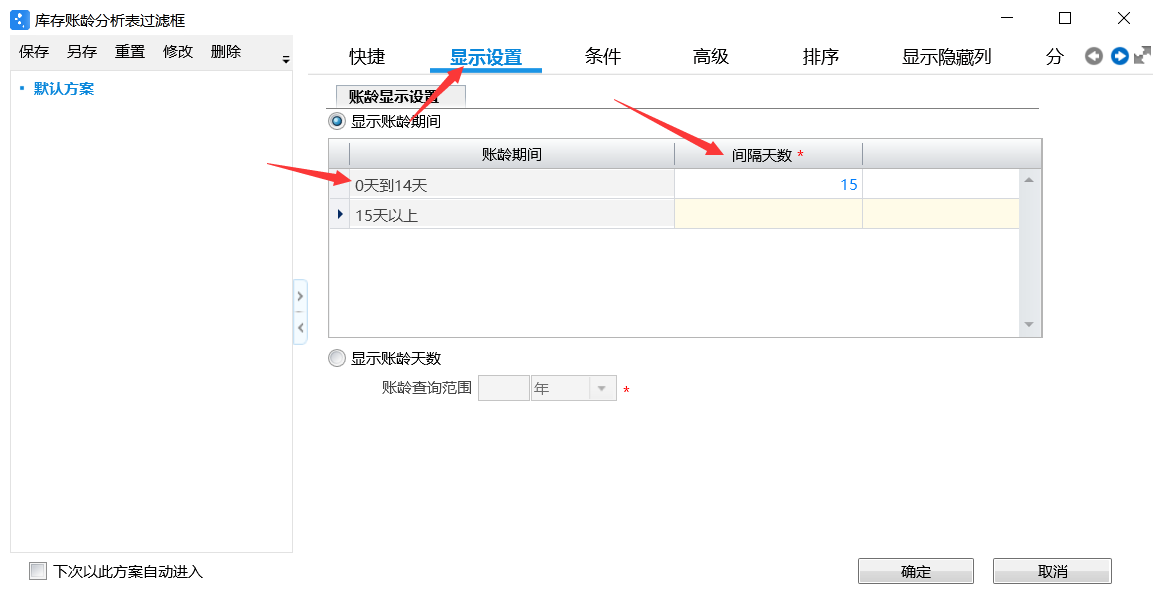1163x599 pixels.
Task: Click row indicator arrow for 15天以上
Action: pos(340,214)
